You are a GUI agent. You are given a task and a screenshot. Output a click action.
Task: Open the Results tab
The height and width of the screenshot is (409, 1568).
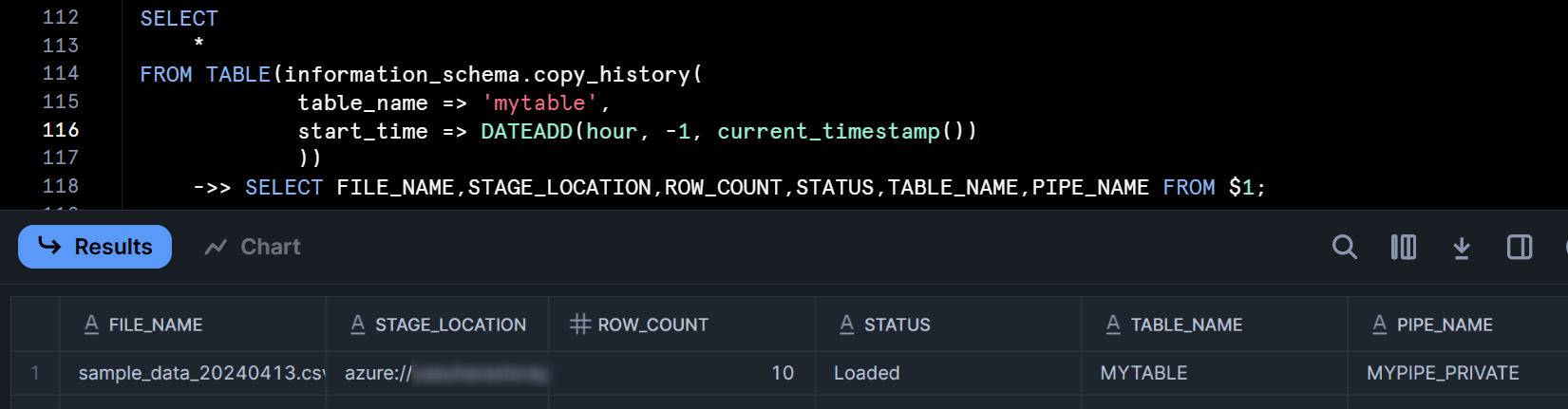(x=95, y=247)
